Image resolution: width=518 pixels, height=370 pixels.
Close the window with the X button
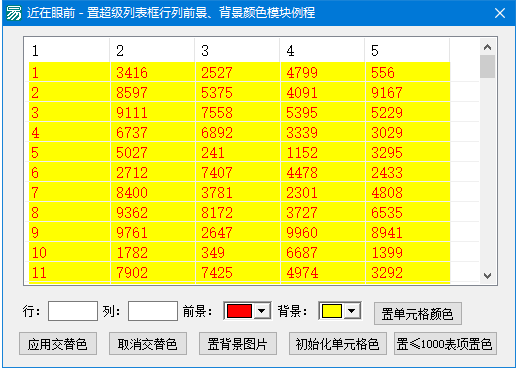click(500, 13)
